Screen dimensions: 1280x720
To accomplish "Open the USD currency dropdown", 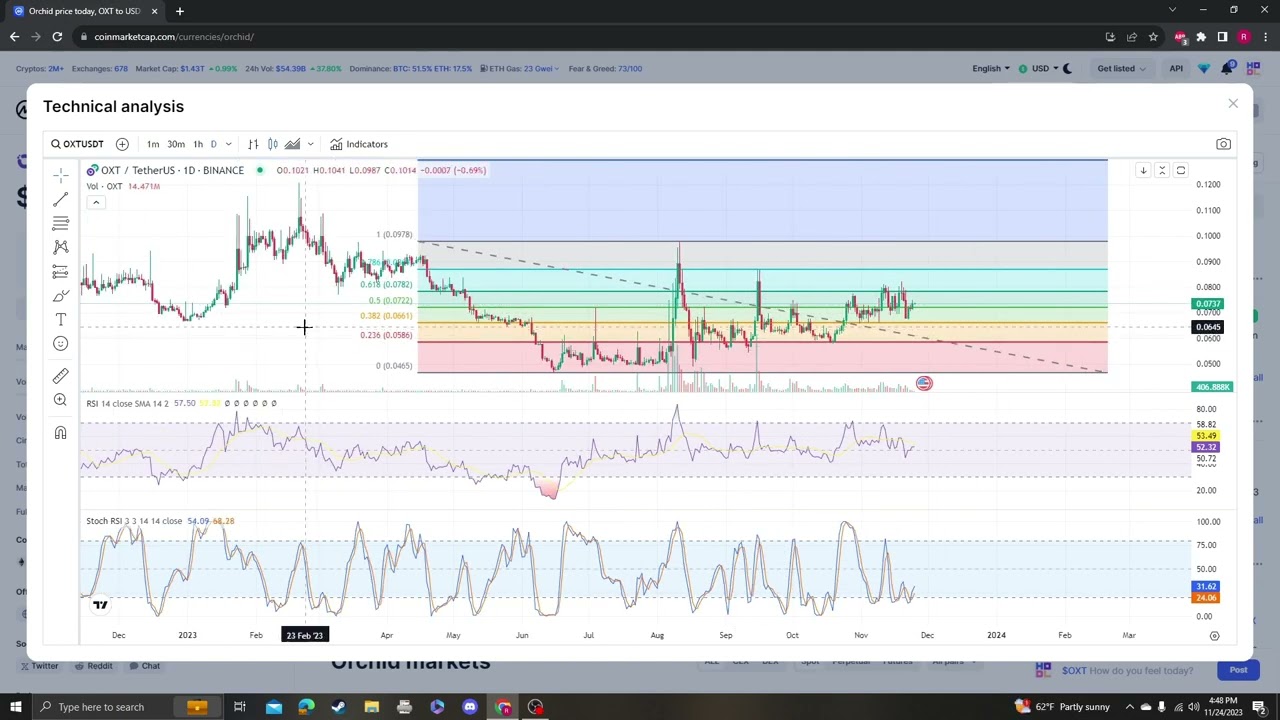I will (1039, 69).
